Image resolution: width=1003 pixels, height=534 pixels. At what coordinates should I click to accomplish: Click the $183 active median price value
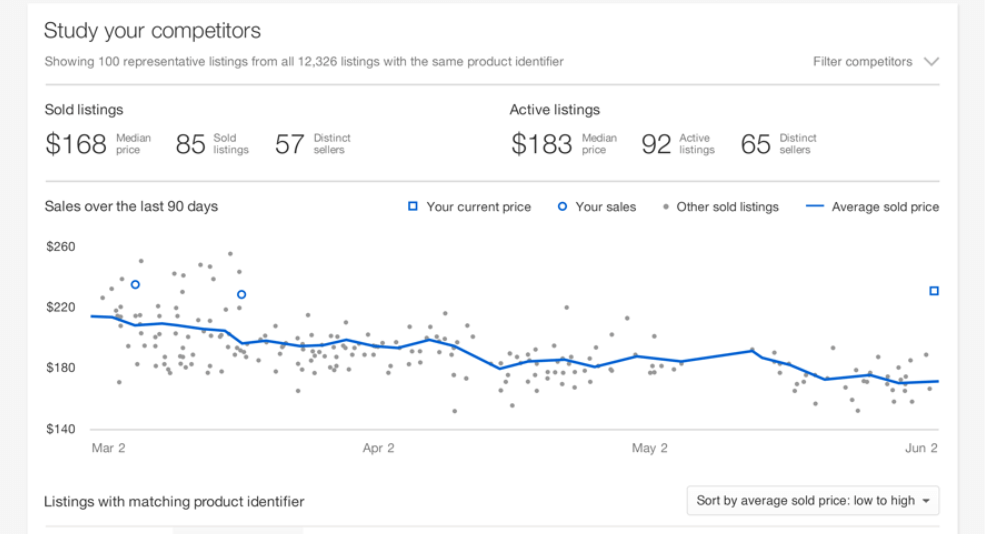tap(541, 144)
